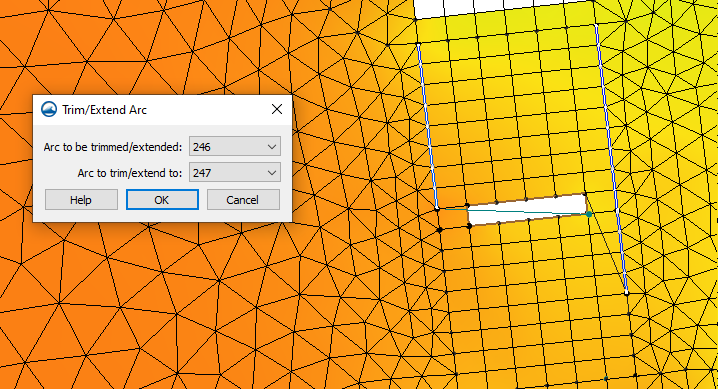718x389 pixels.
Task: Close the Trim/Extend Arc dialog with X
Action: coord(277,109)
